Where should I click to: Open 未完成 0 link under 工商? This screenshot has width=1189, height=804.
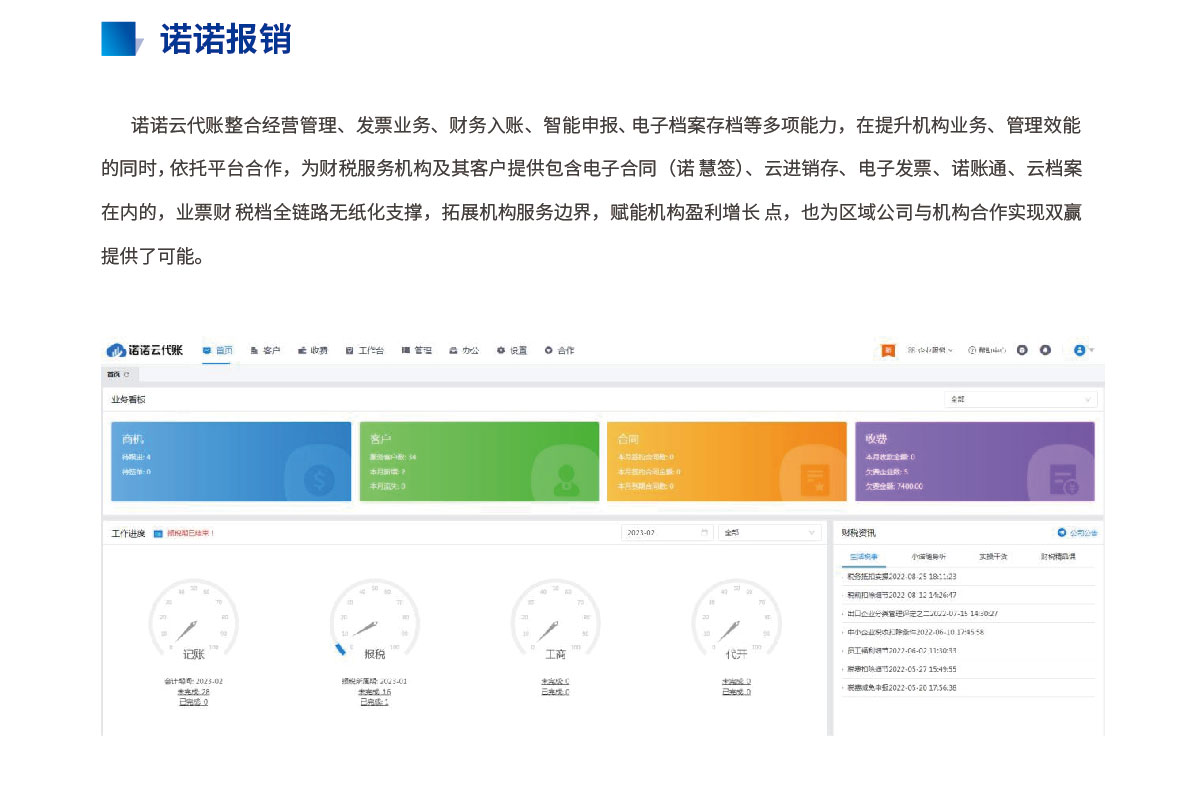click(x=555, y=681)
